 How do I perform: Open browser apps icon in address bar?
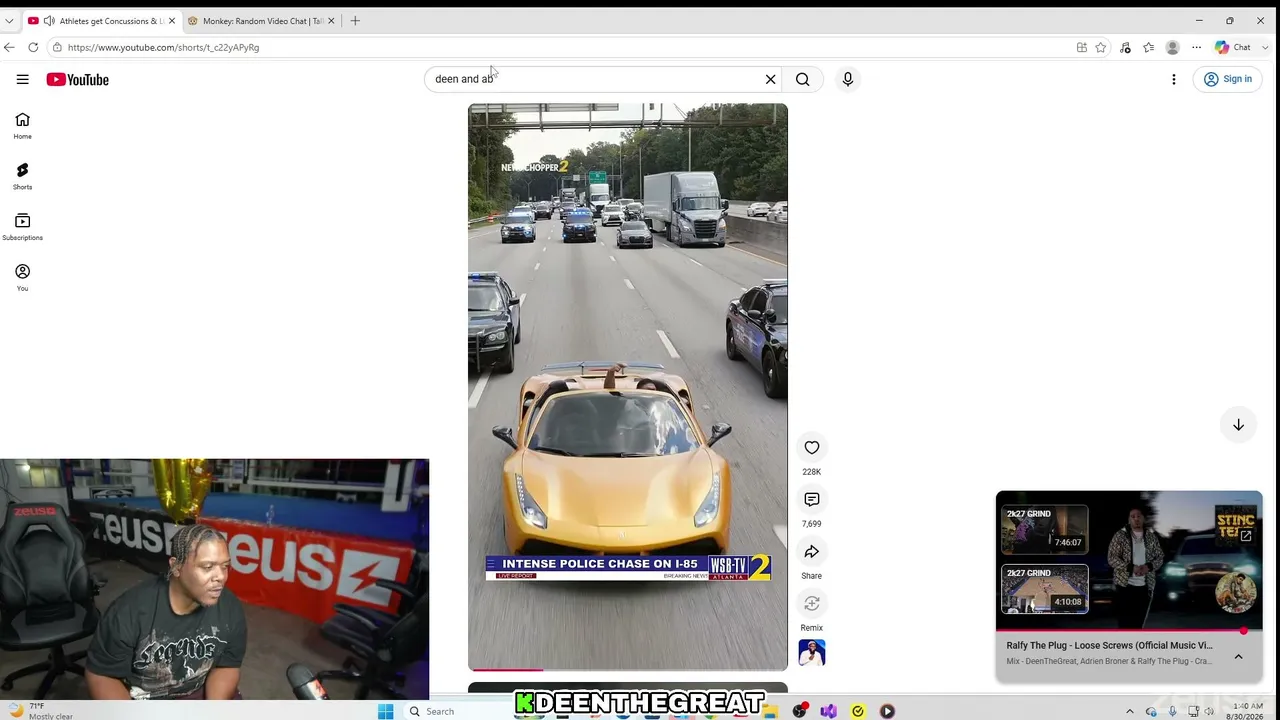[1081, 47]
